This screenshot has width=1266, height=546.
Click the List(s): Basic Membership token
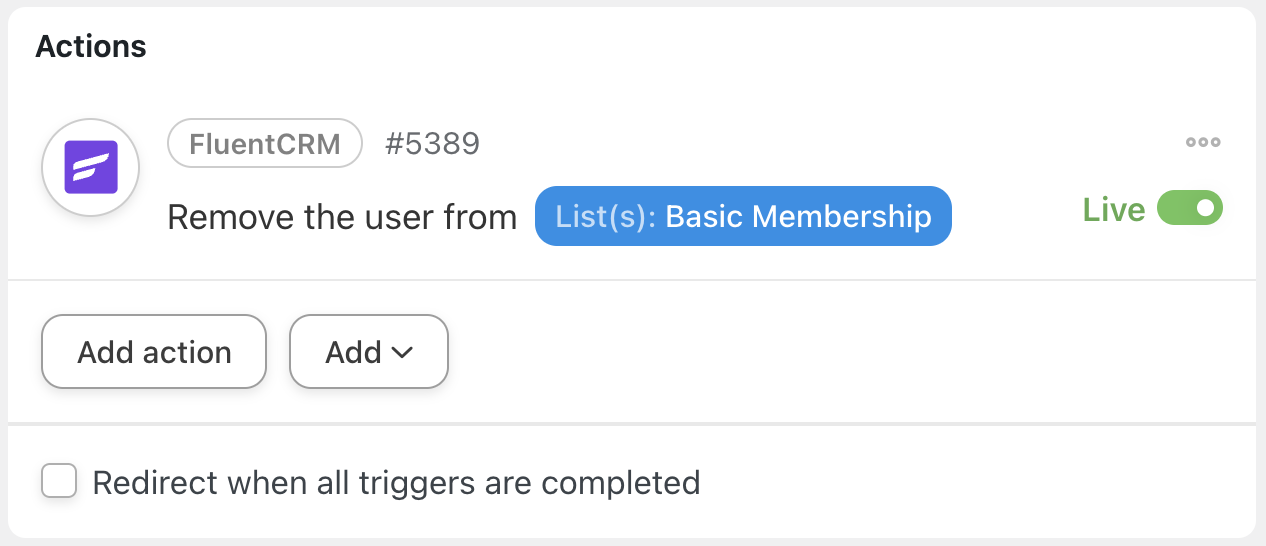click(x=743, y=216)
